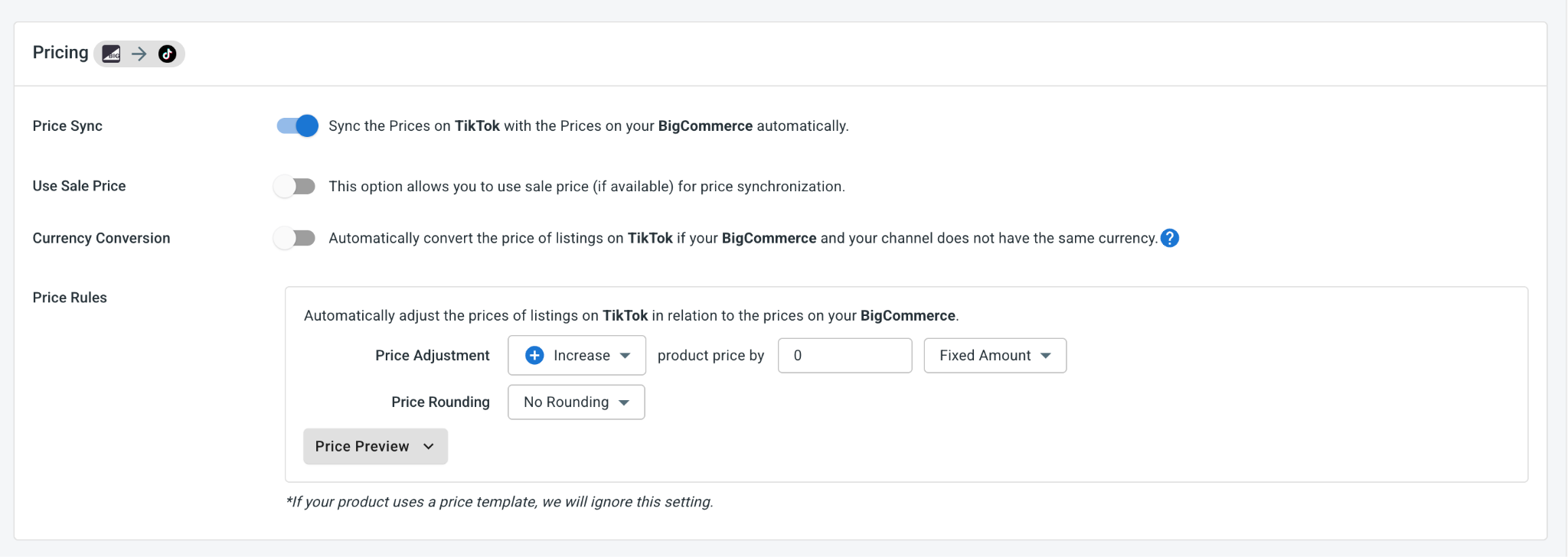Turn on the Currency Conversion switch
Screen dimensions: 1568x557
coord(295,238)
